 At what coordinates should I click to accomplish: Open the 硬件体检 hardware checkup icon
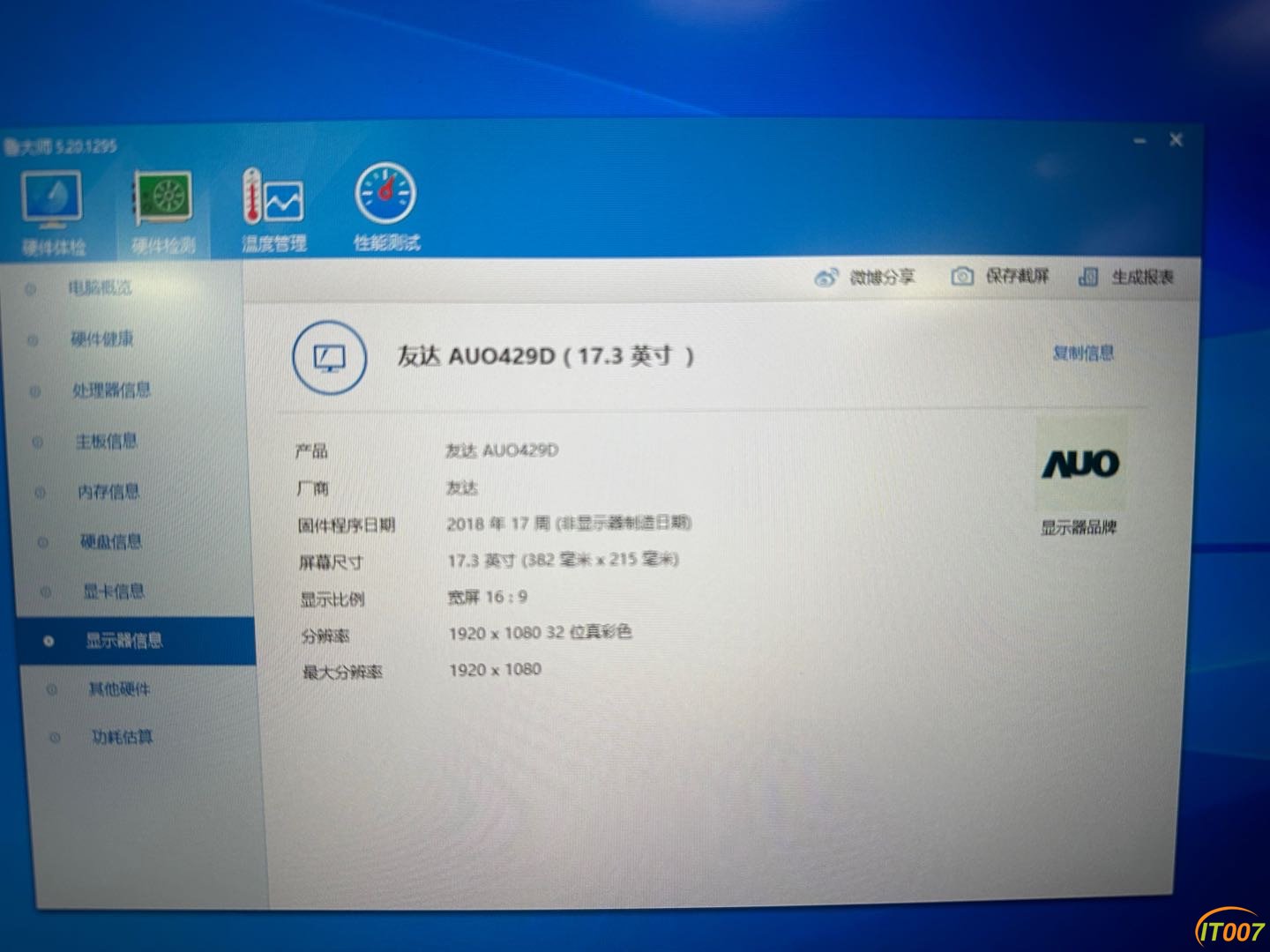pos(53,201)
